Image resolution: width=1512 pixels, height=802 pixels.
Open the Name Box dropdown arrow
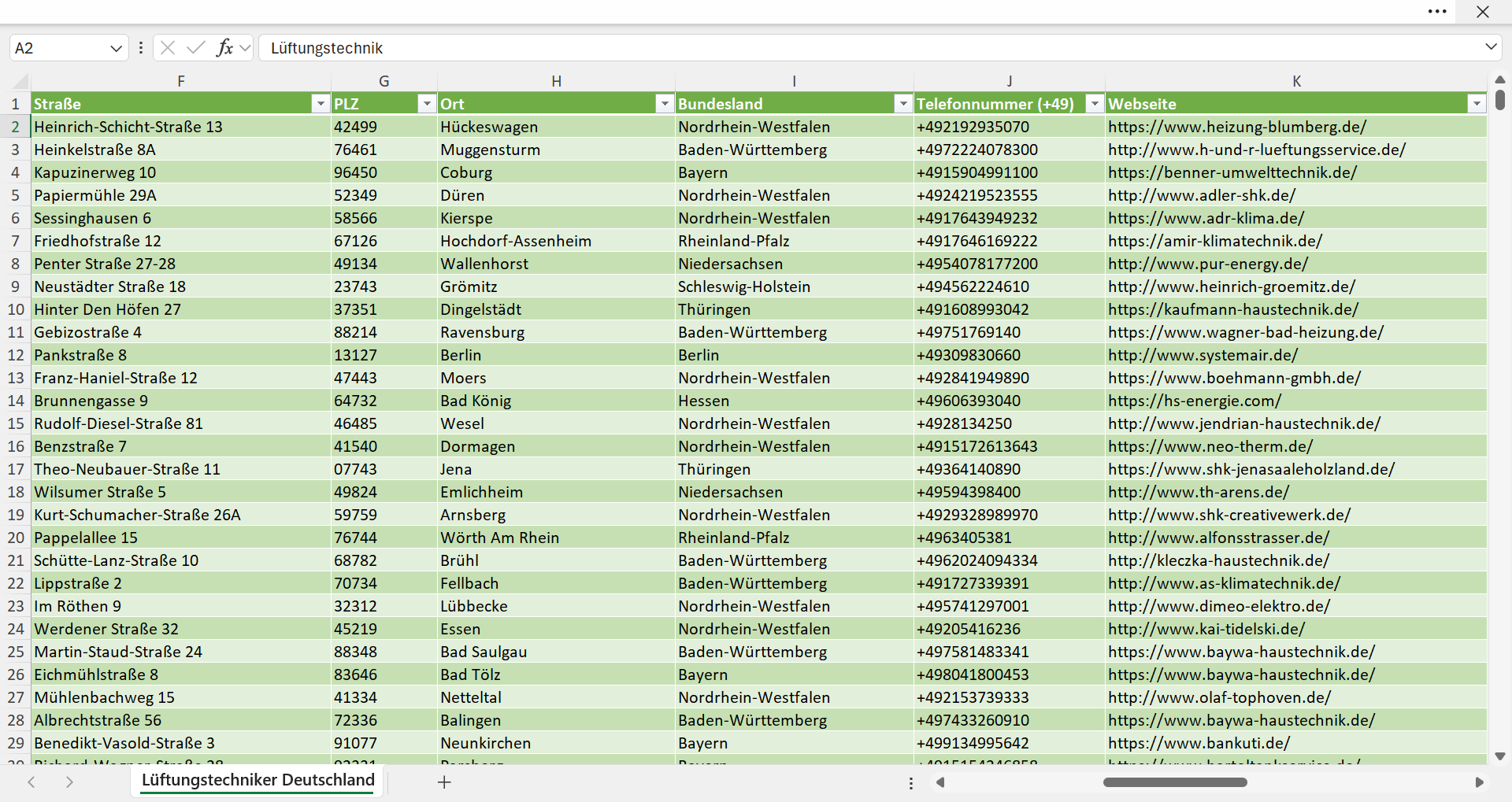coord(116,48)
